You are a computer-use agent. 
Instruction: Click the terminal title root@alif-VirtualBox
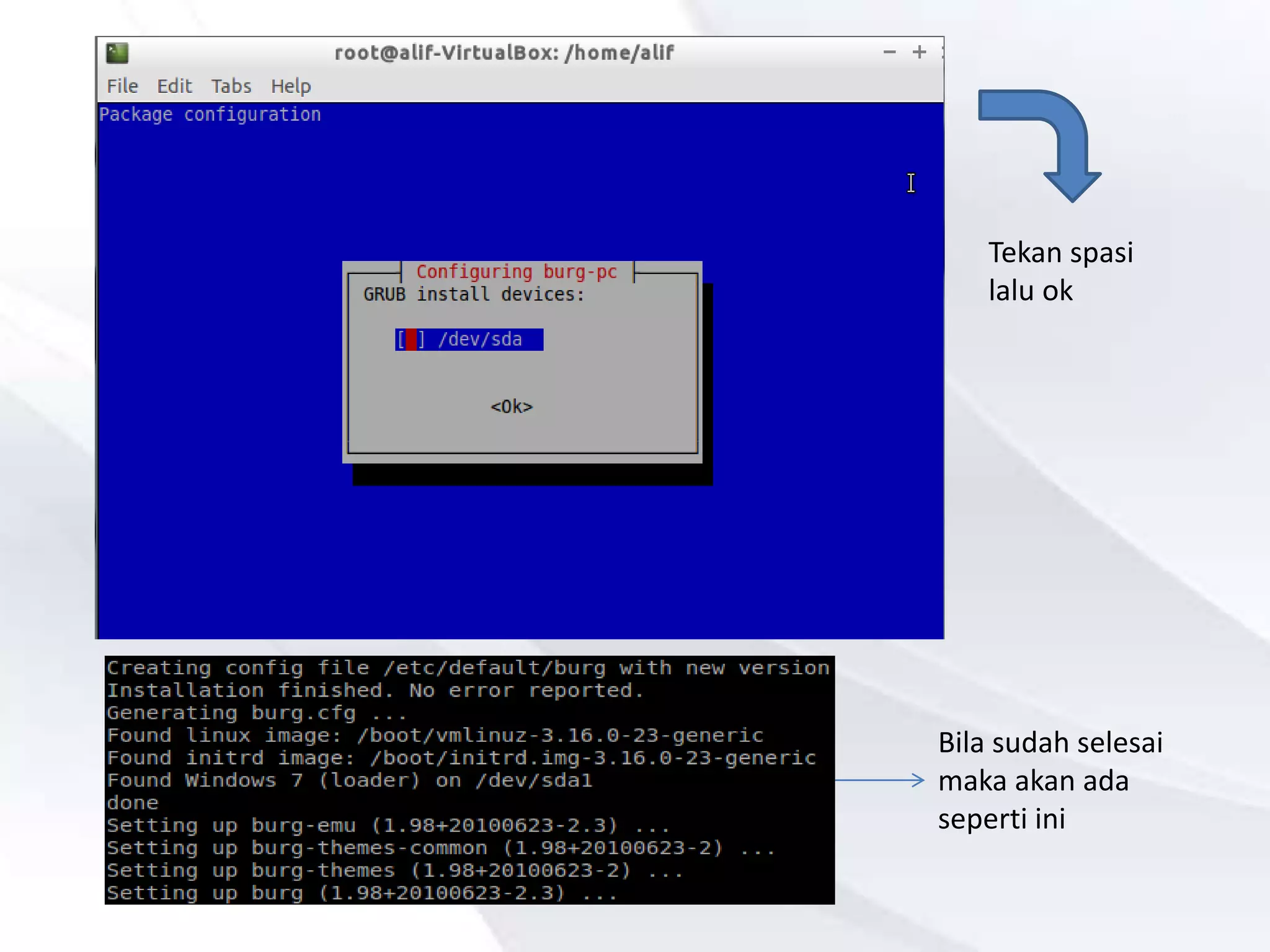coord(504,53)
